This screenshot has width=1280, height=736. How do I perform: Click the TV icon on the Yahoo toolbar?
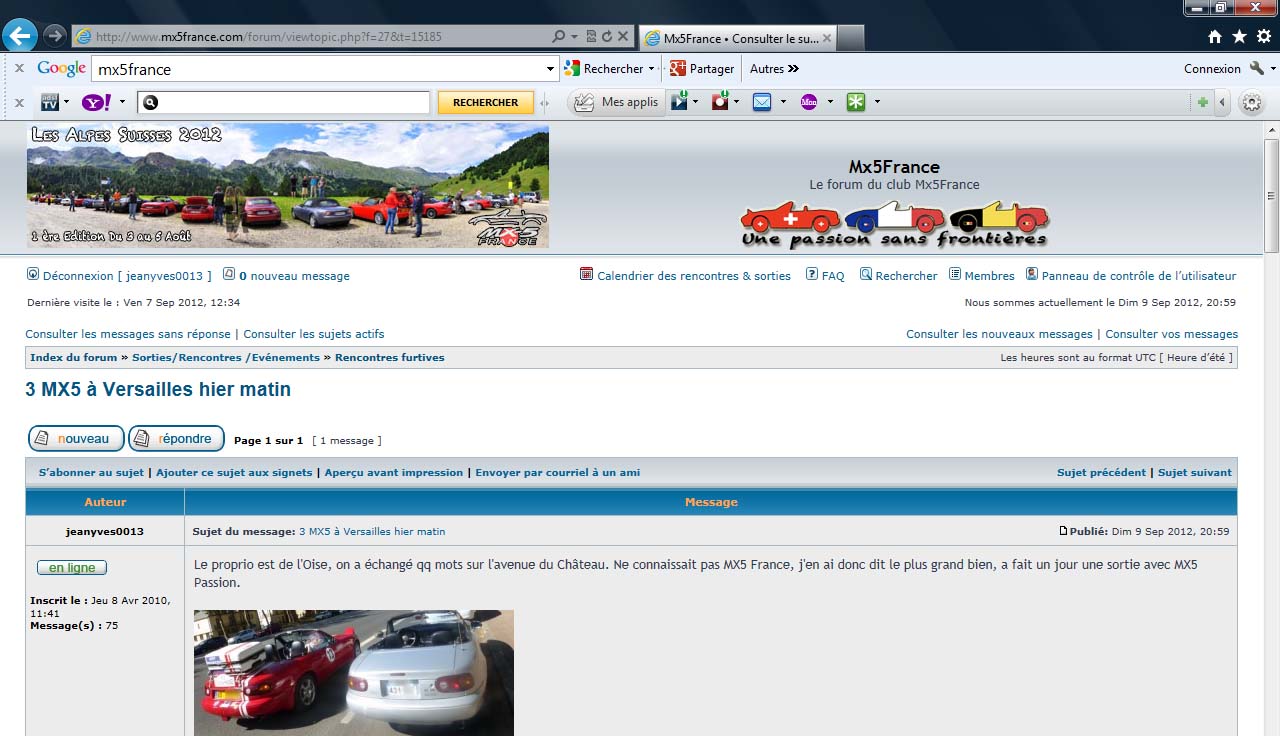tap(50, 102)
